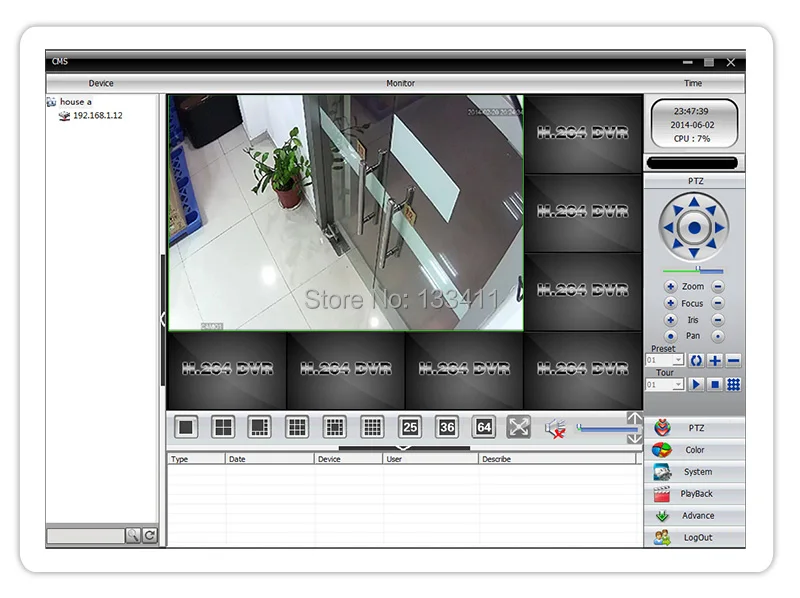Click right Pan button
800x598 pixels.
[x=718, y=336]
